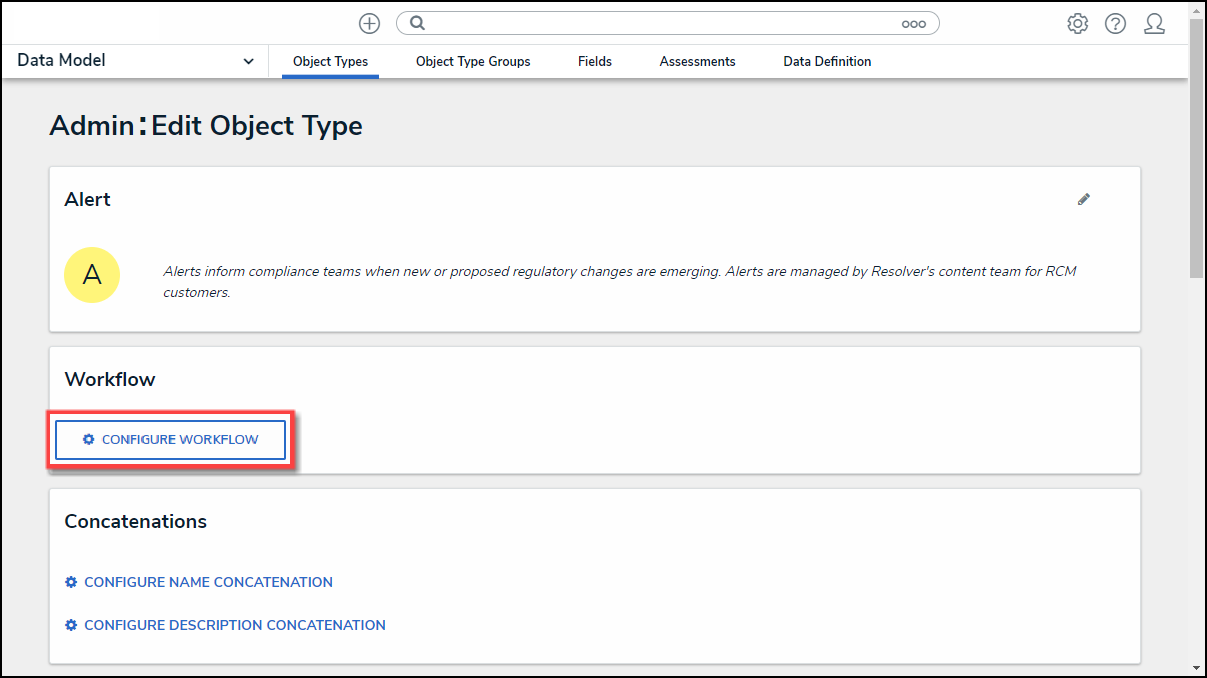The height and width of the screenshot is (678, 1207).
Task: Select the Data Definition tab
Action: pos(827,61)
